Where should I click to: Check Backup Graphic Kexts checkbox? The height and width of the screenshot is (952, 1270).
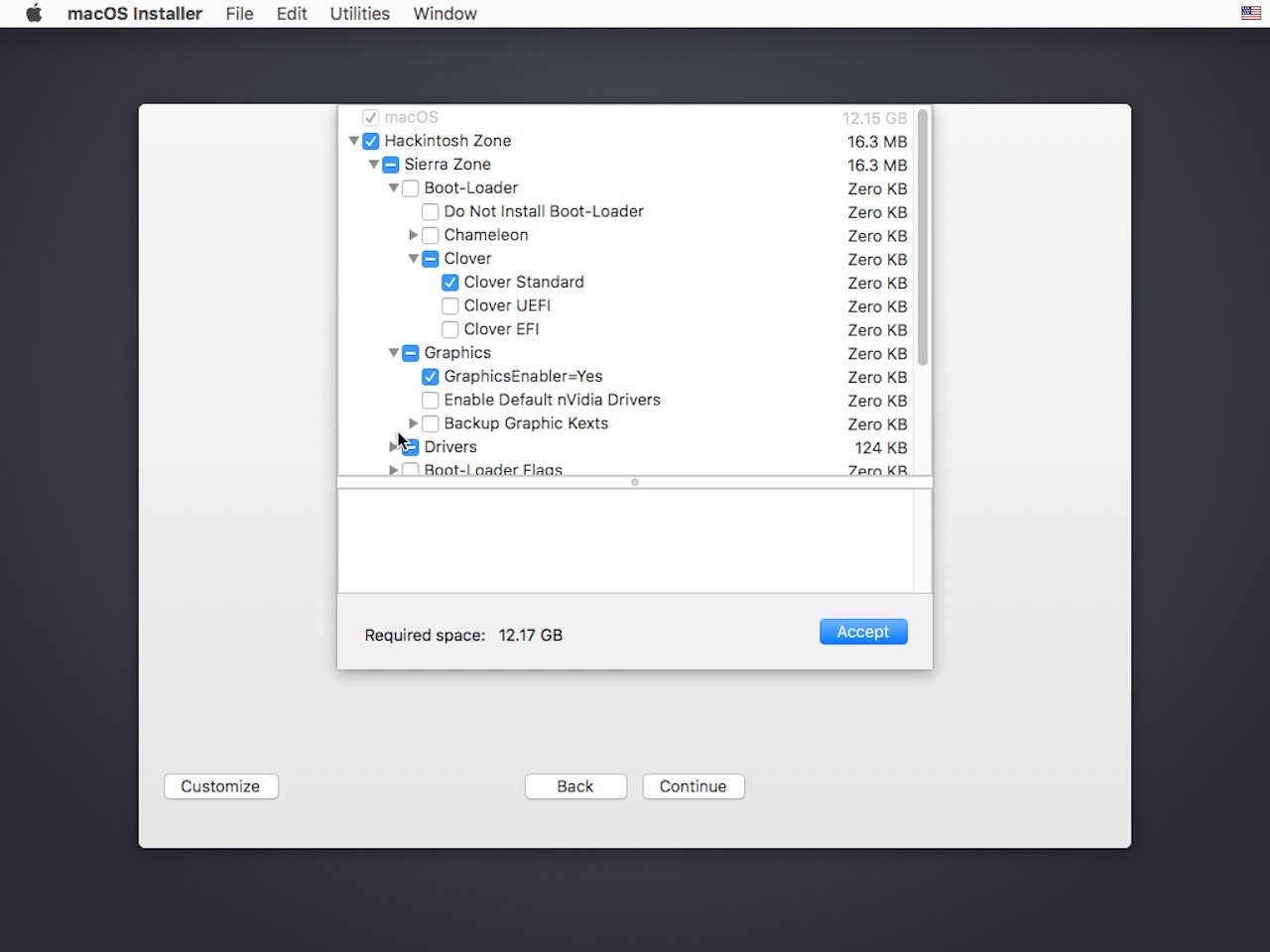pos(431,424)
